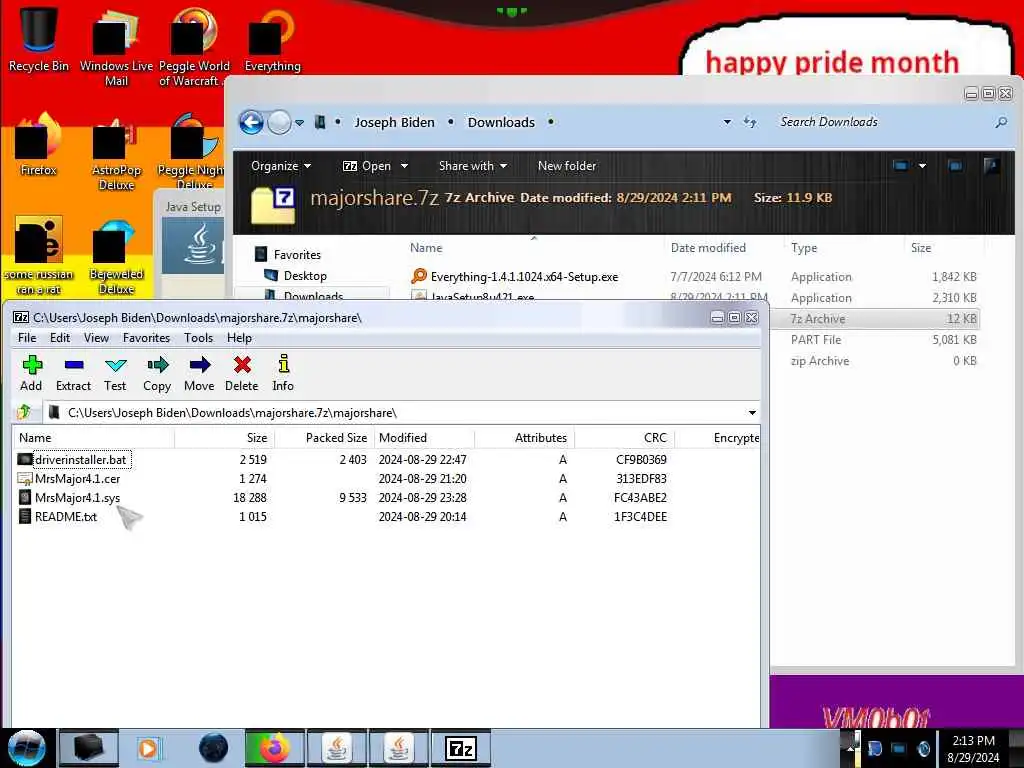Open the Edit menu in 7-Zip
Screen dimensions: 1024x768
(x=59, y=338)
